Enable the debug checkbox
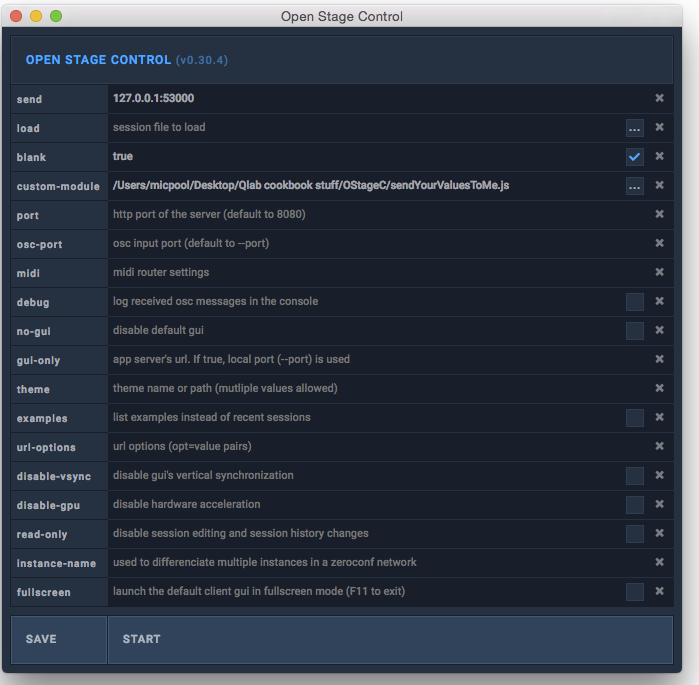This screenshot has height=685, width=699. pos(634,302)
